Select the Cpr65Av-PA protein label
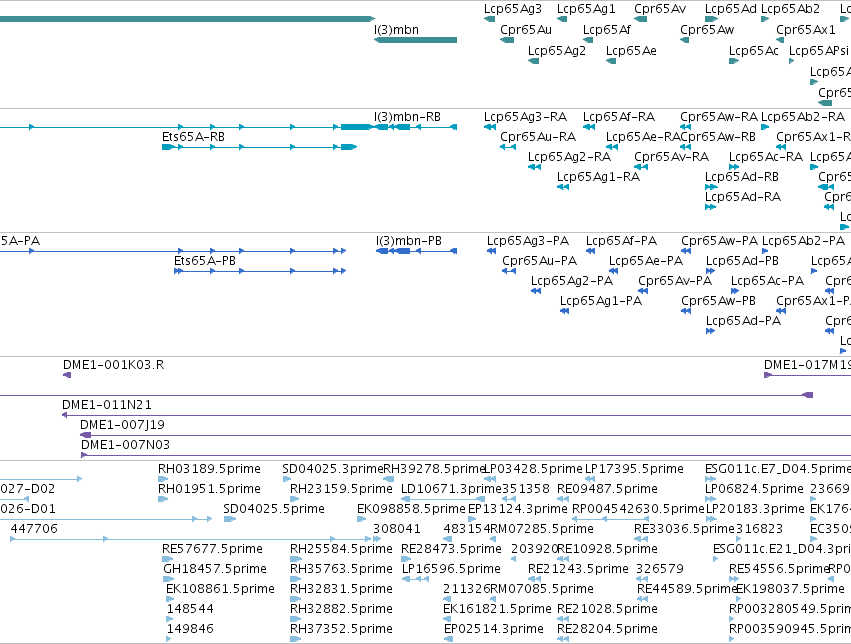This screenshot has width=851, height=644. 675,281
